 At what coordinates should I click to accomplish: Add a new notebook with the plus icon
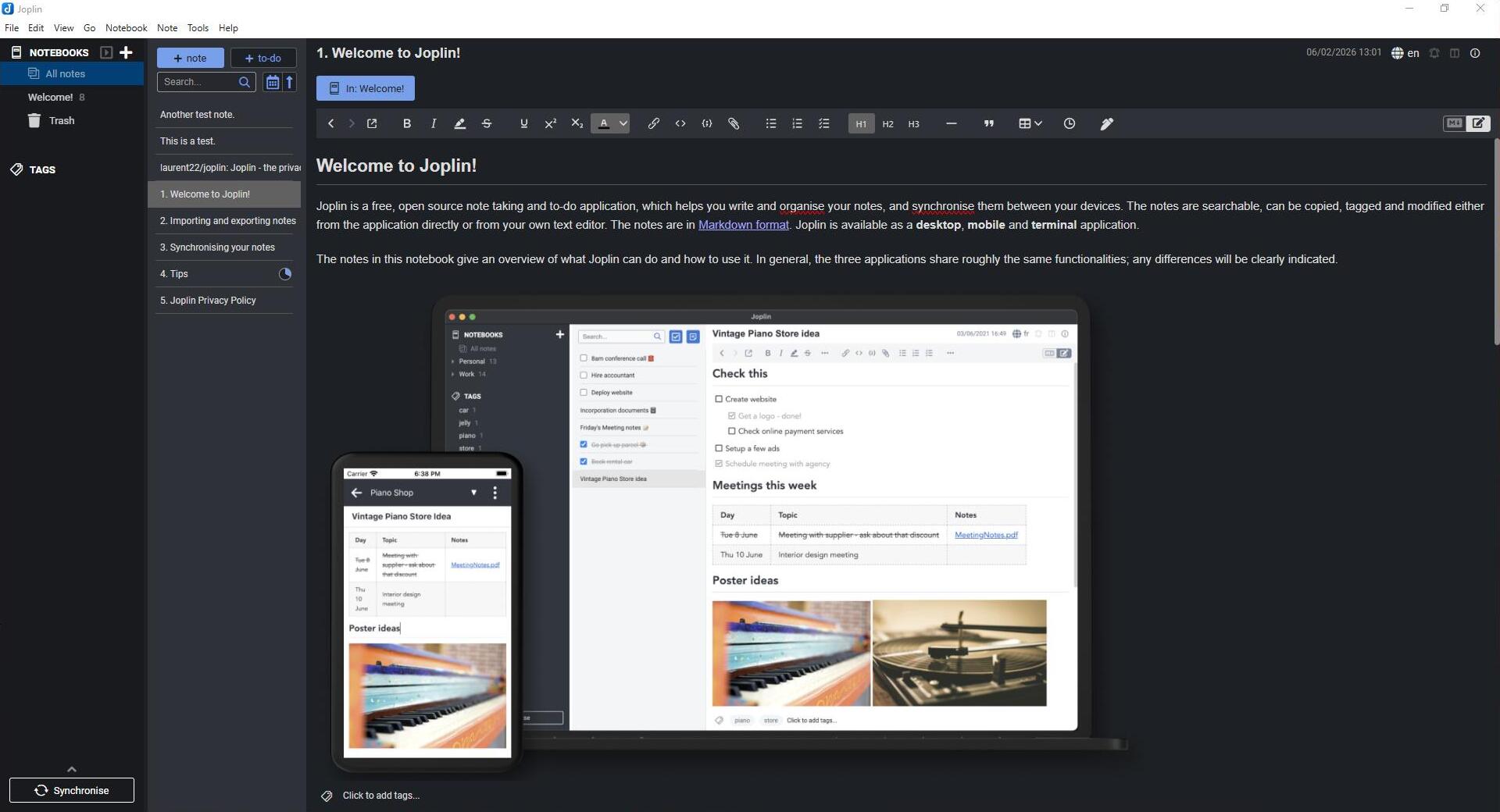click(126, 52)
